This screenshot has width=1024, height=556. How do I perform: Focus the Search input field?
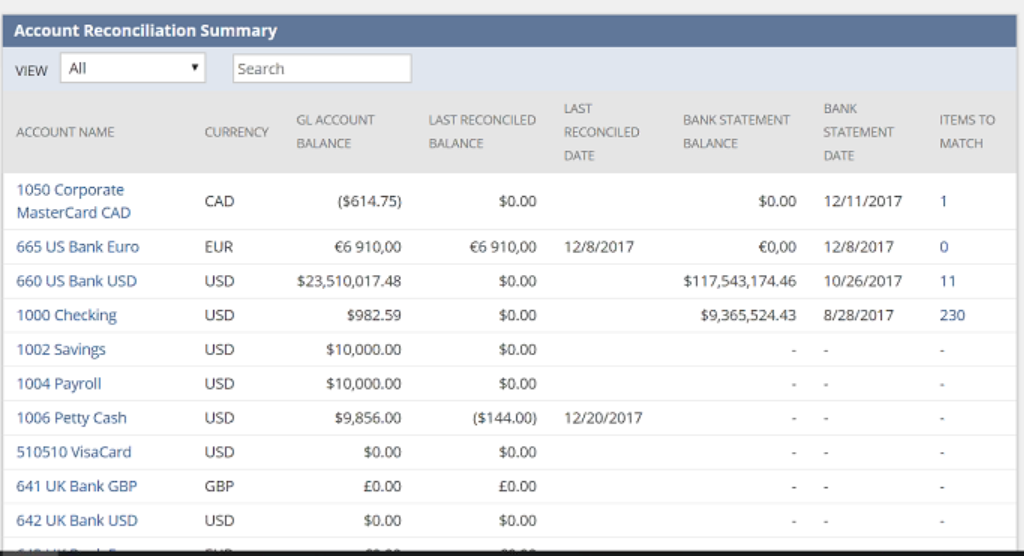coord(322,69)
